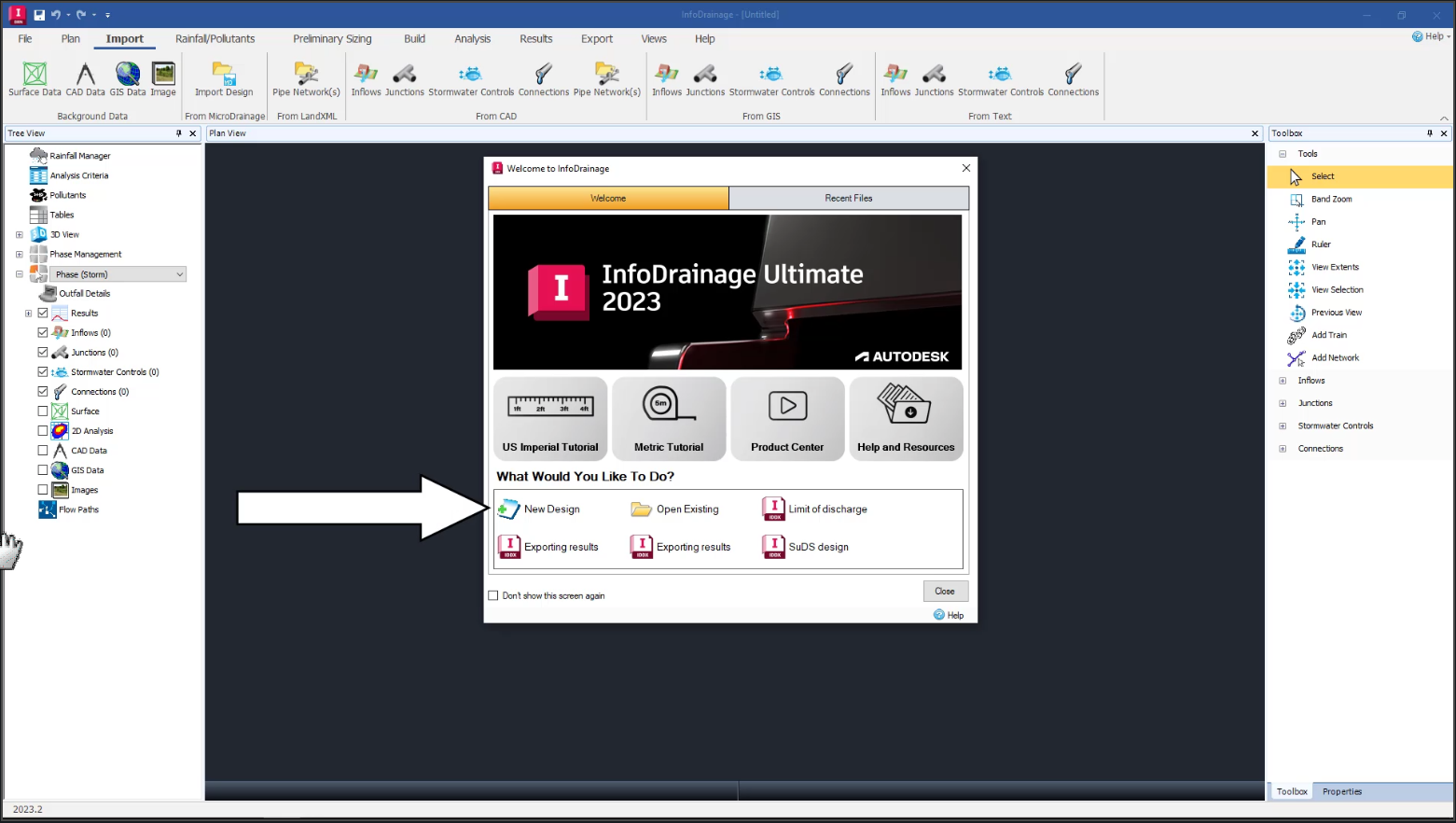Import Connections from GIS
Viewport: 1456px width, 823px height.
pos(844,79)
